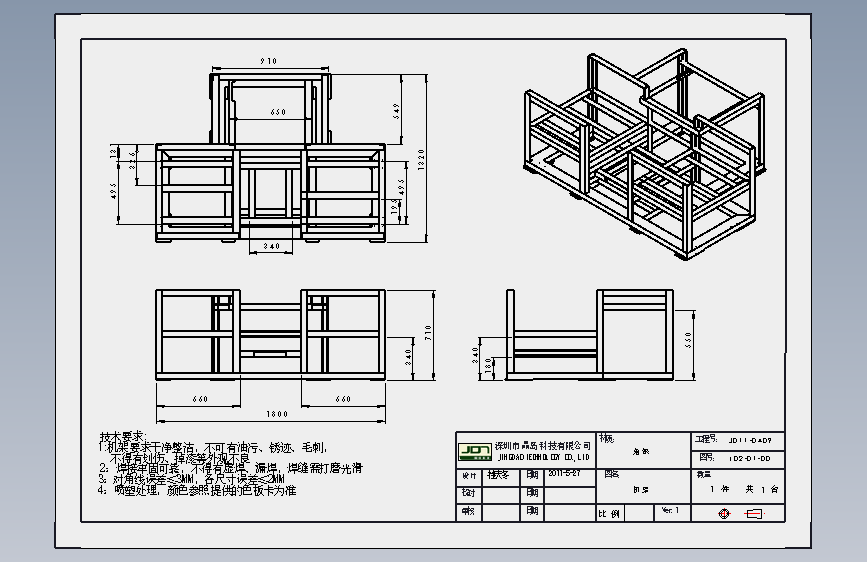
Task: Click the 550 dimension on side view
Action: tap(688, 340)
